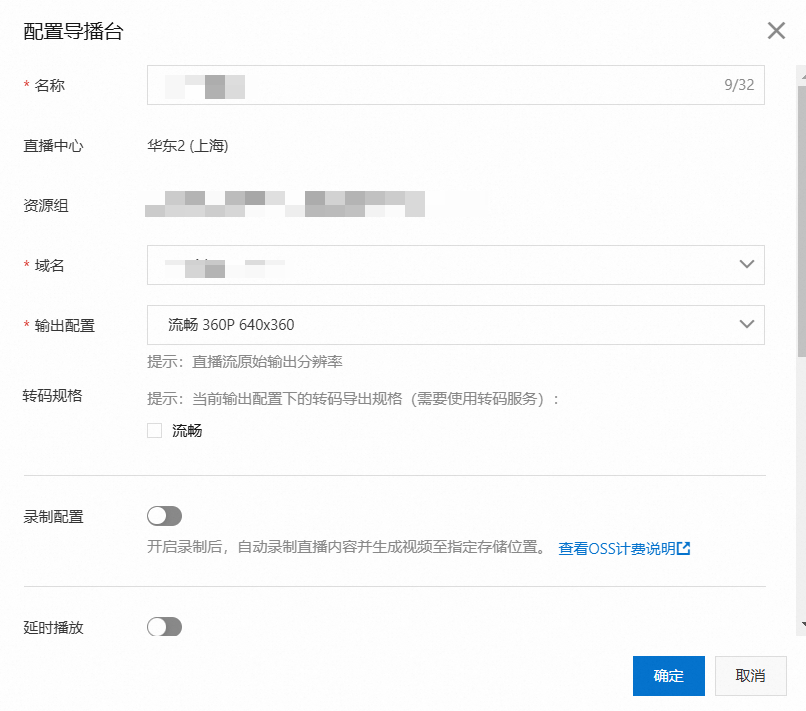Cancel with the 取消 button
Screen dimensions: 806x711
(750, 676)
